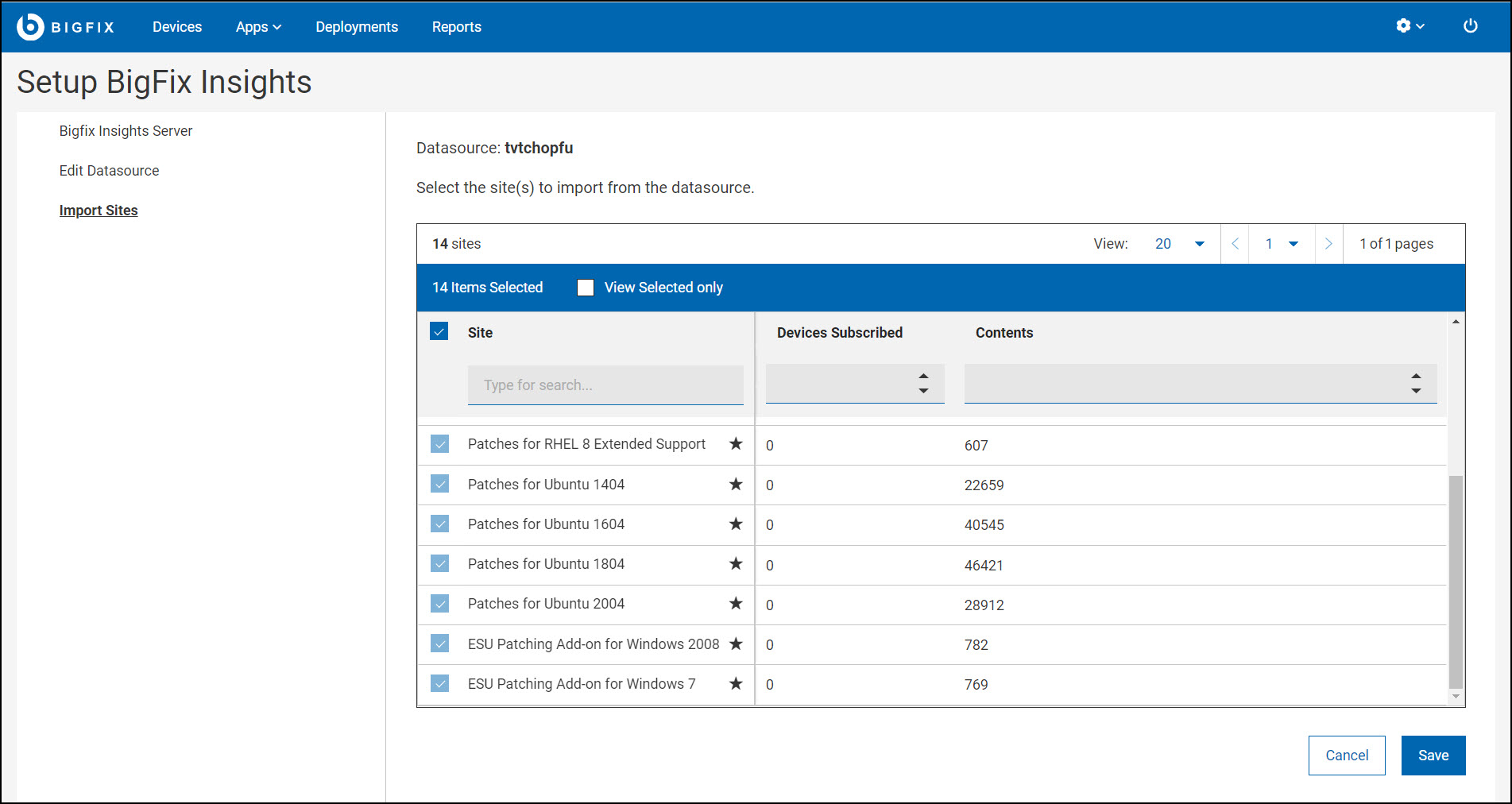This screenshot has width=1512, height=804.
Task: Click star icon for ESU Windows 7 site
Action: click(736, 683)
